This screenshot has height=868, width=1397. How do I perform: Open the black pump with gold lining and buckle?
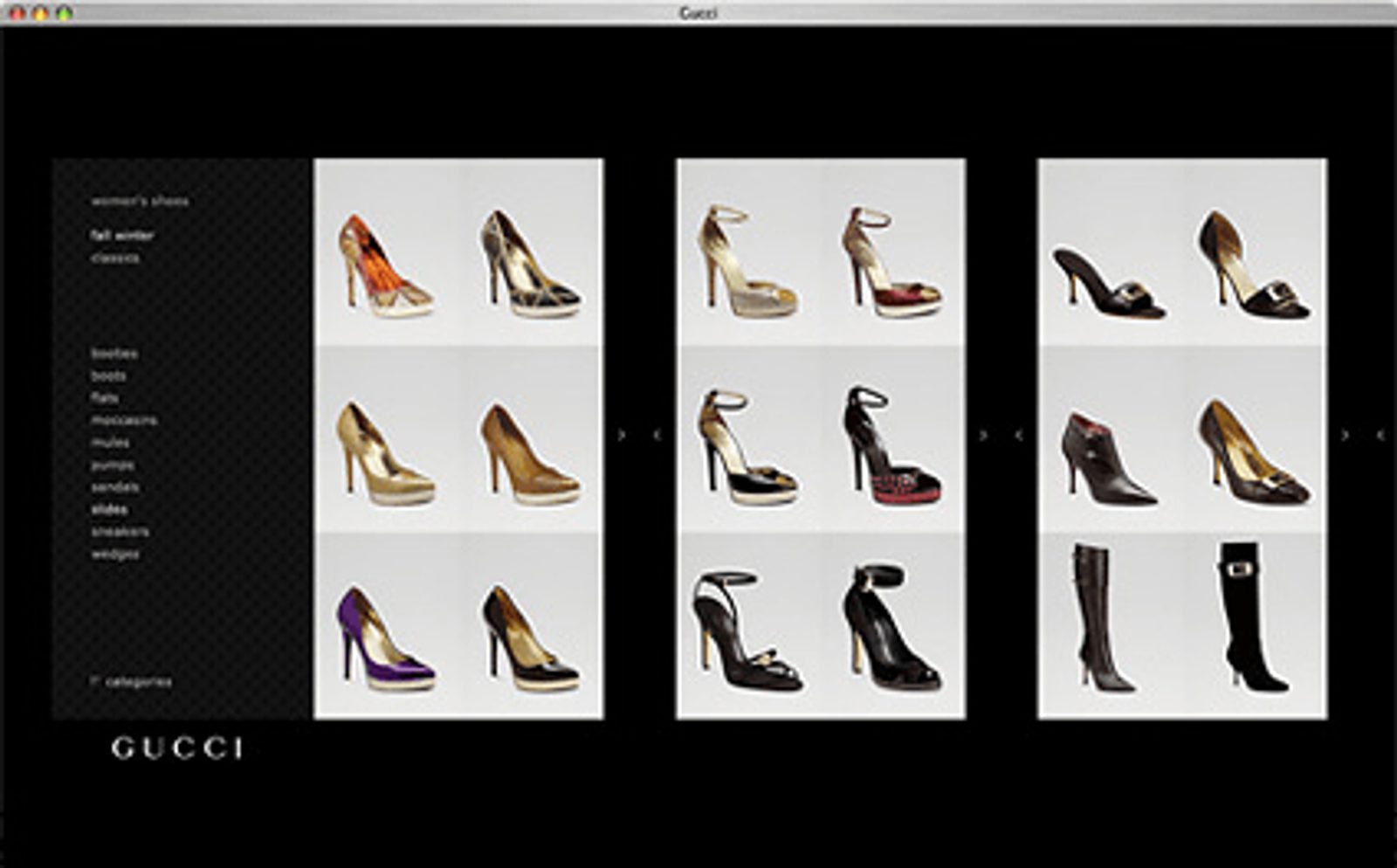[x=1254, y=452]
